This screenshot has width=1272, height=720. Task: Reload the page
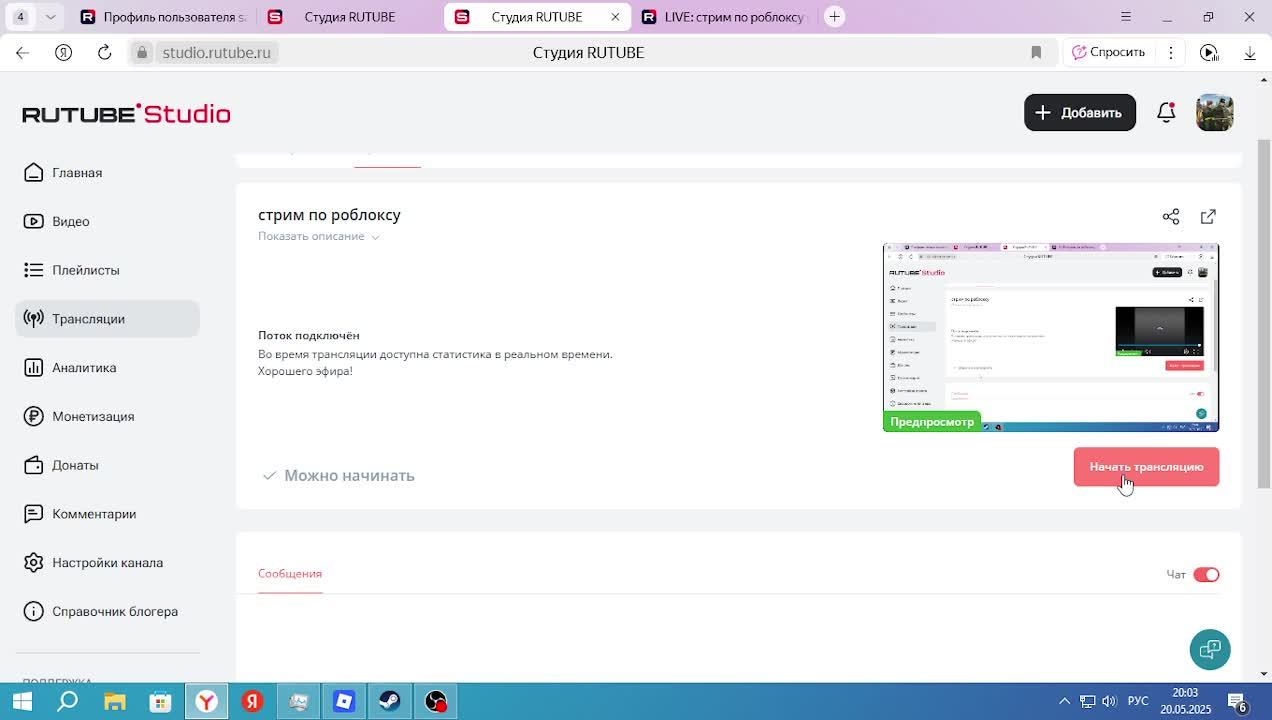tap(104, 53)
